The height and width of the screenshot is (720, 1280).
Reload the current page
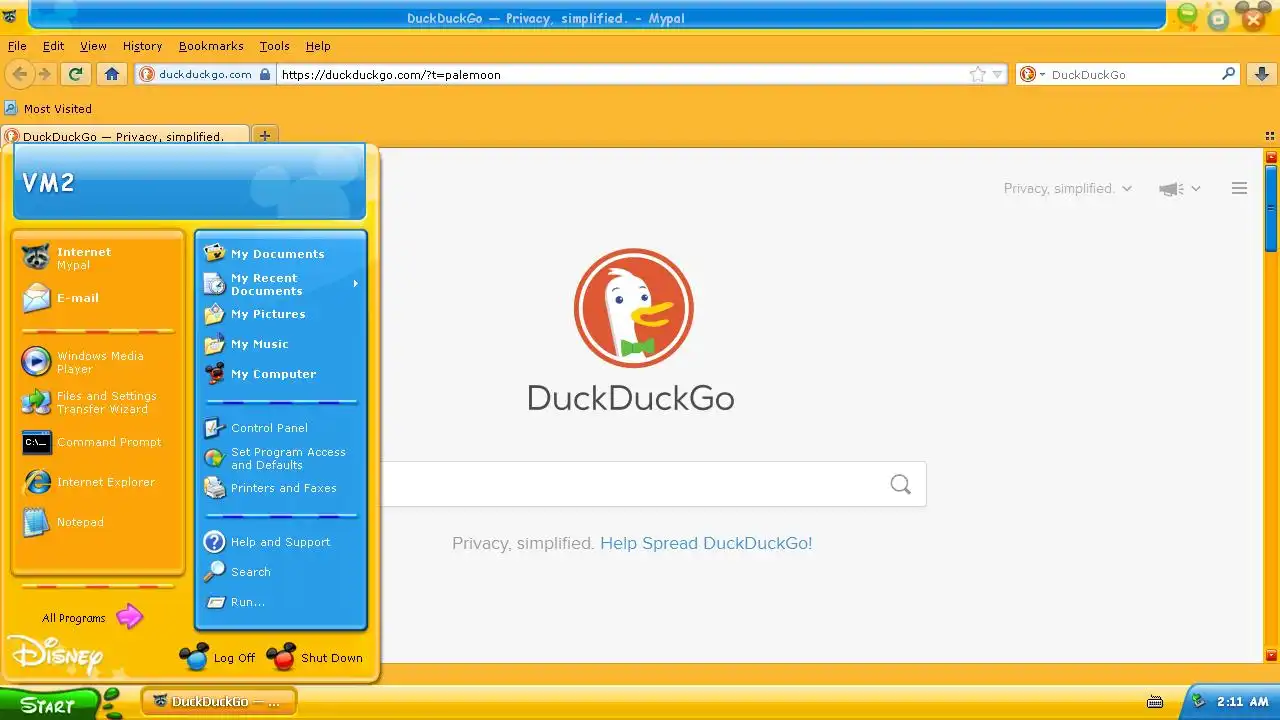click(75, 74)
